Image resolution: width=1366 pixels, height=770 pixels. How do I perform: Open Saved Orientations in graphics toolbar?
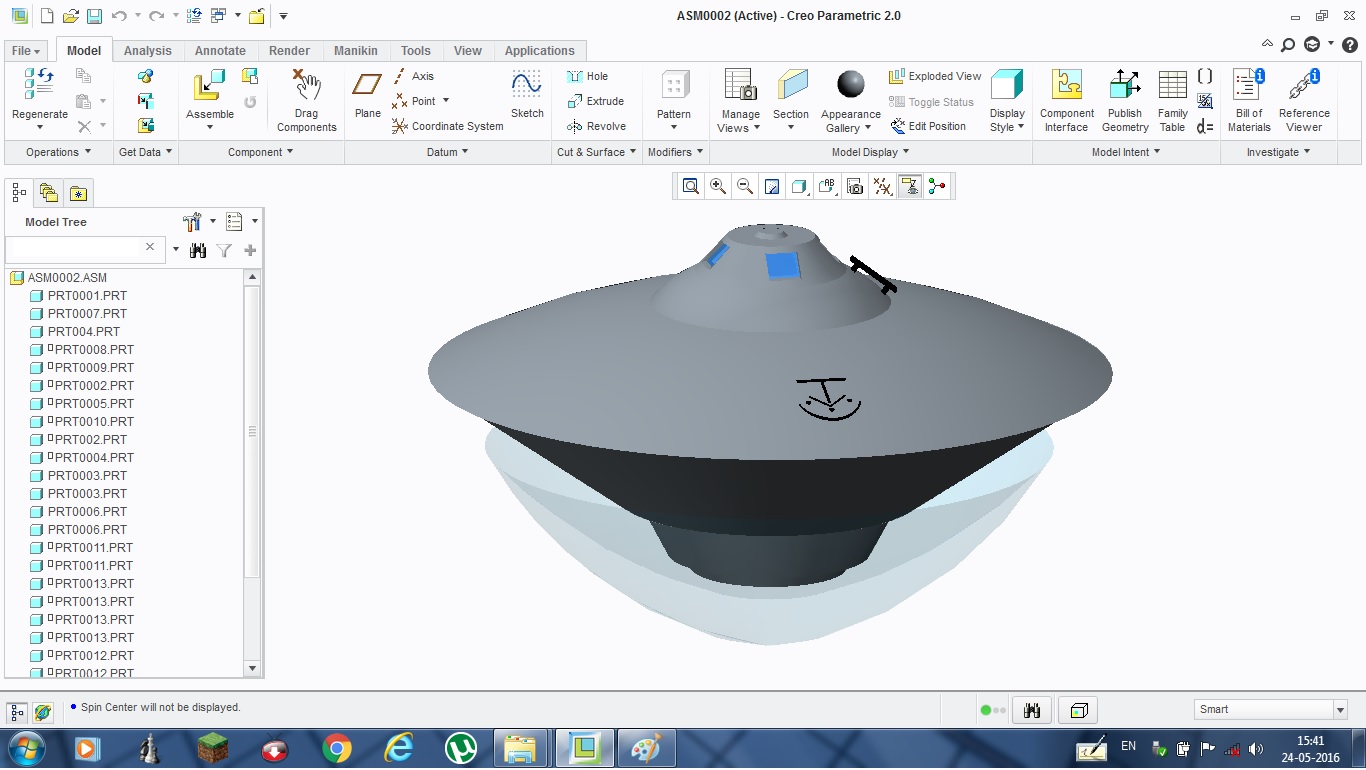(x=827, y=186)
